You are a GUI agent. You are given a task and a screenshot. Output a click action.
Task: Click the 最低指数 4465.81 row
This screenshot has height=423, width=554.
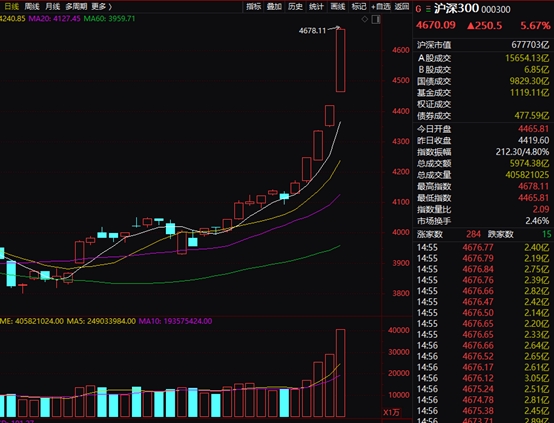(483, 198)
